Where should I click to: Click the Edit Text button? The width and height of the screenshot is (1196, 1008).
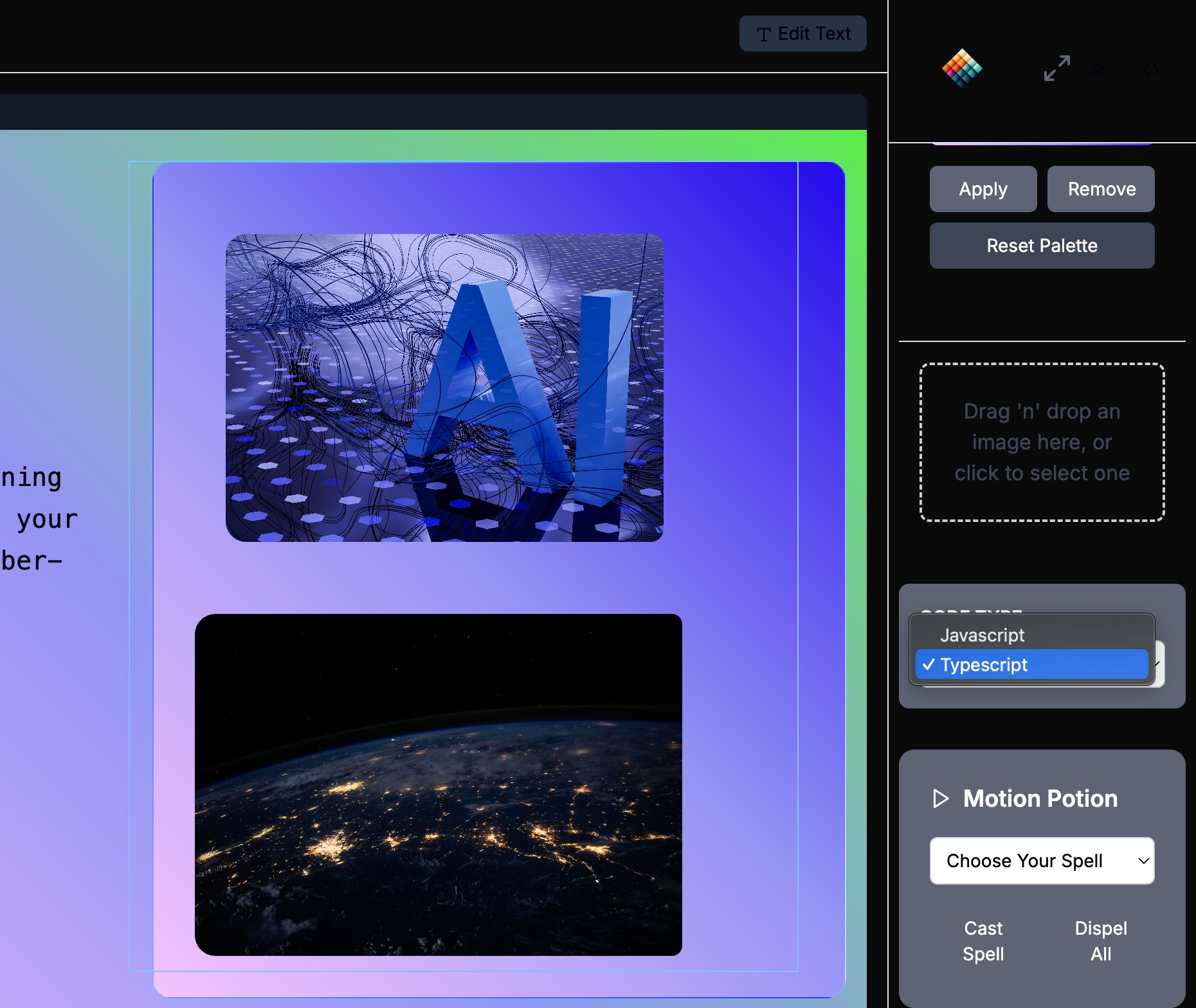click(x=803, y=33)
